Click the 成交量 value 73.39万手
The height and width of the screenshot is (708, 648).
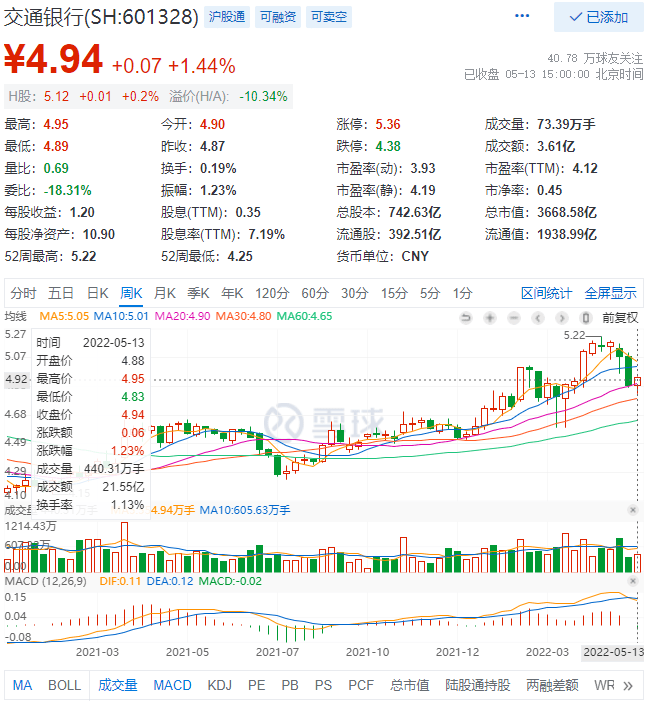click(x=566, y=124)
